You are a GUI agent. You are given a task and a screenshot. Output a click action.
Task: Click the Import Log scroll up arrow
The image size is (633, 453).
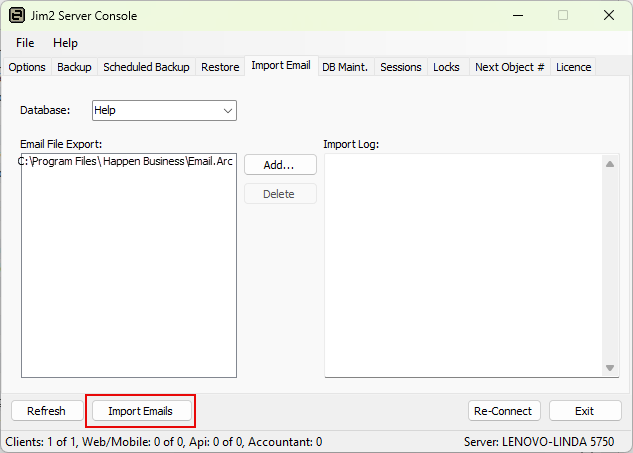[x=610, y=164]
